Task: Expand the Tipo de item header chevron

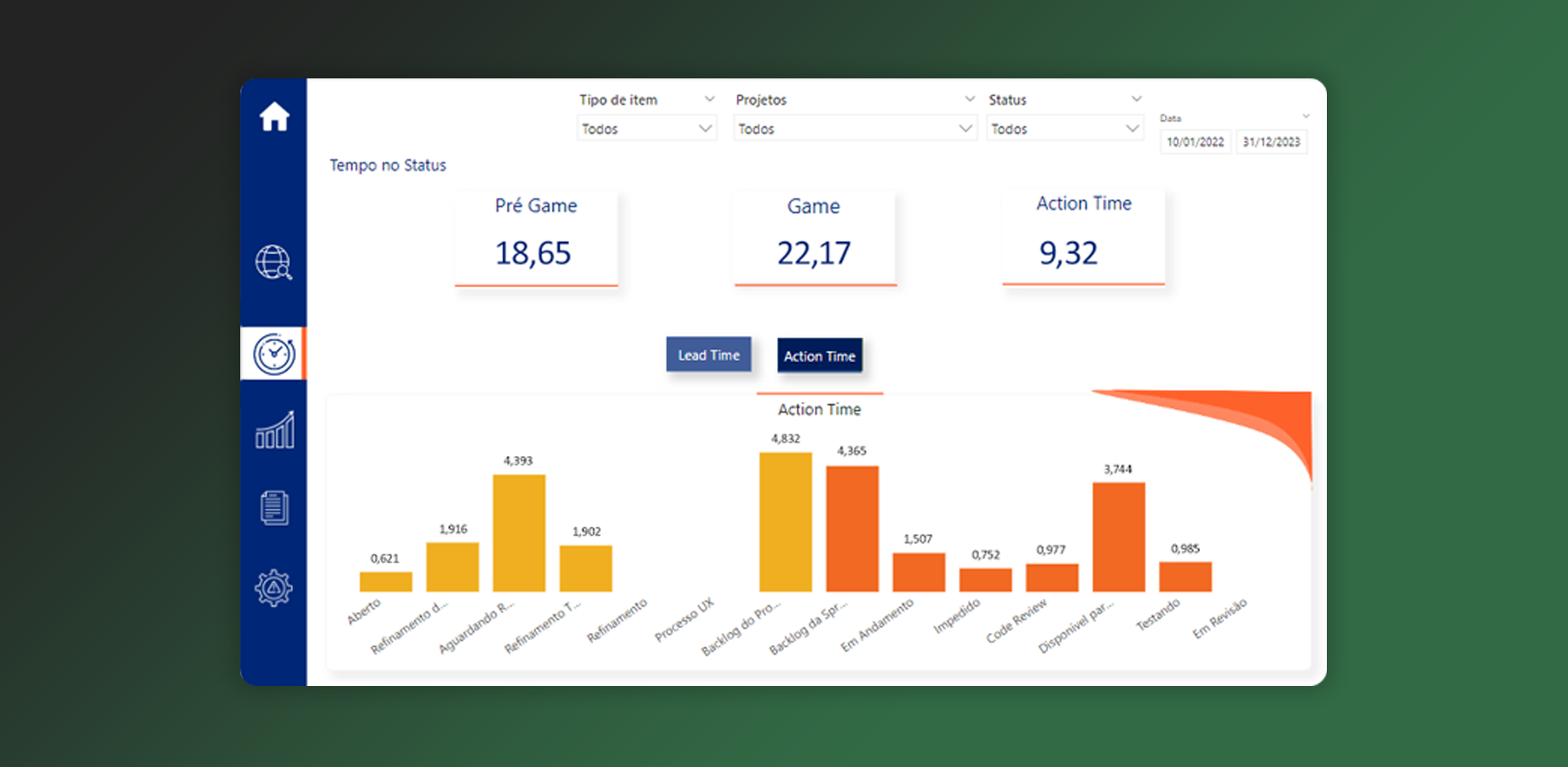Action: (x=709, y=99)
